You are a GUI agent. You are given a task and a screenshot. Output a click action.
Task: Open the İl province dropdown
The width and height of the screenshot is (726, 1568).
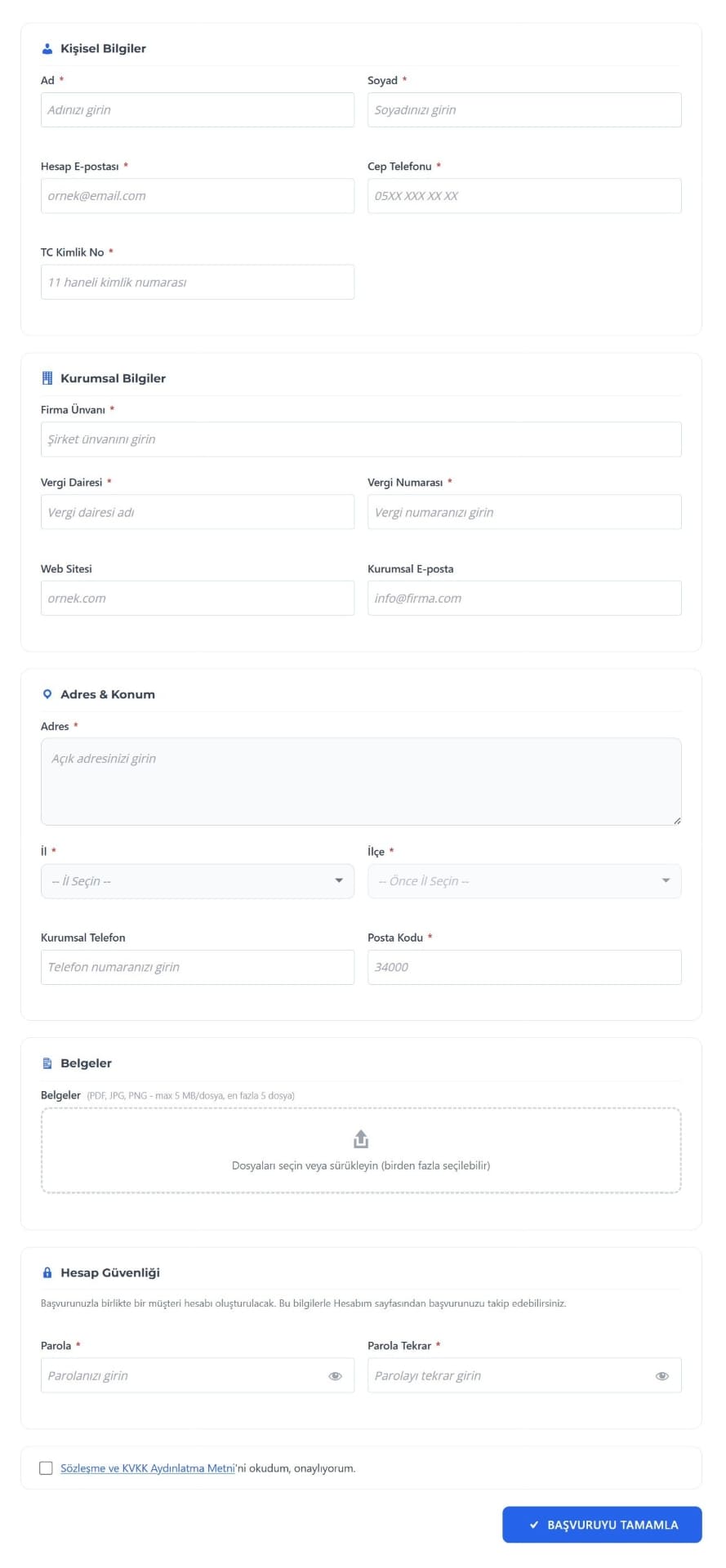[x=198, y=881]
